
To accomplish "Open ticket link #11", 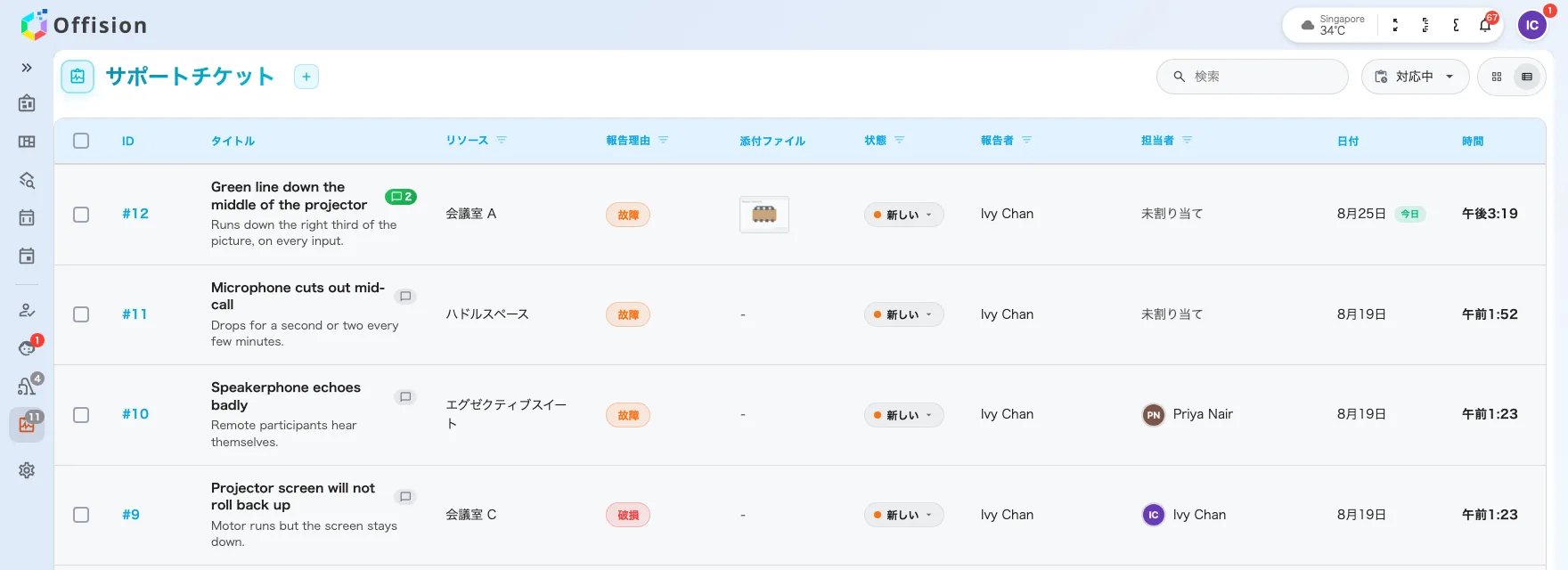I will click(x=135, y=314).
